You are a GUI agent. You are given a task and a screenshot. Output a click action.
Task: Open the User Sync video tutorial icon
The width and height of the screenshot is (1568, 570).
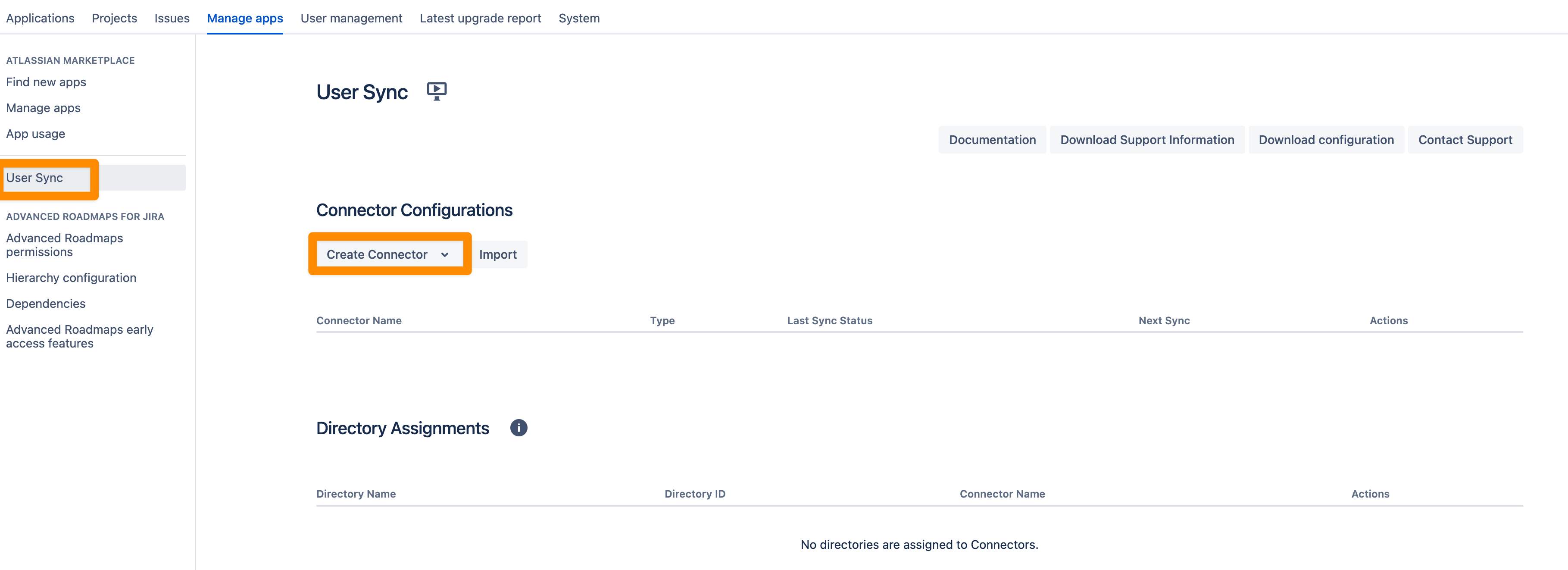[437, 91]
